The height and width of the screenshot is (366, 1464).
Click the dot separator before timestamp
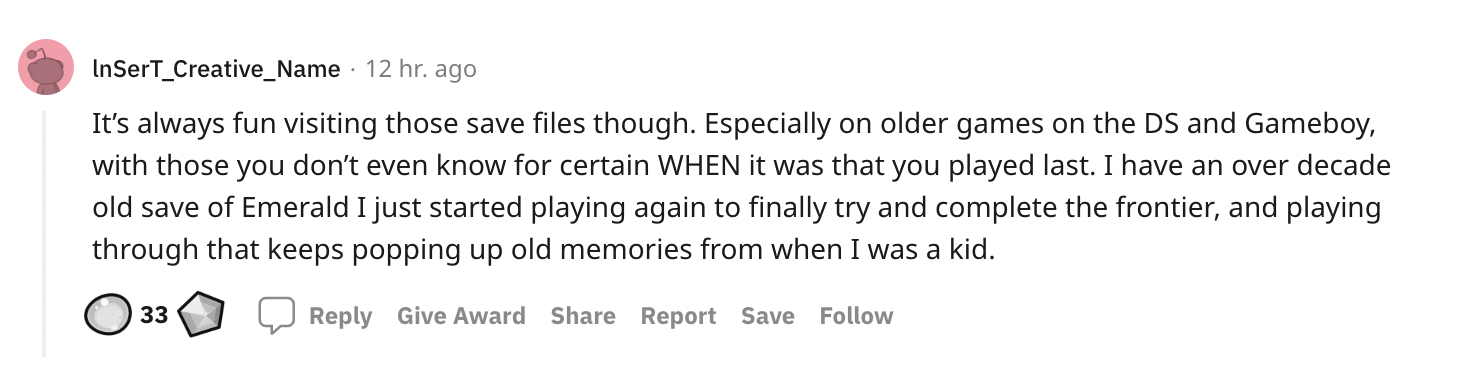353,70
